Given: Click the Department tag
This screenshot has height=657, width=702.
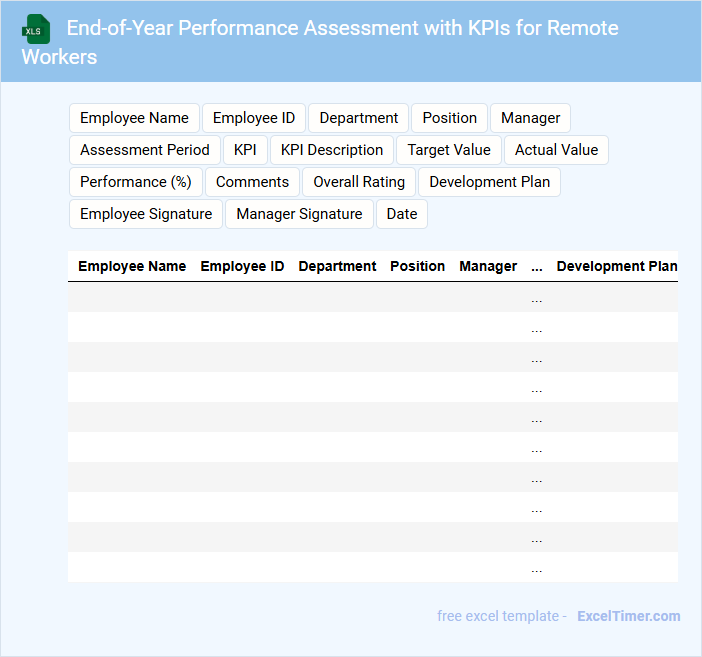Looking at the screenshot, I should [358, 118].
